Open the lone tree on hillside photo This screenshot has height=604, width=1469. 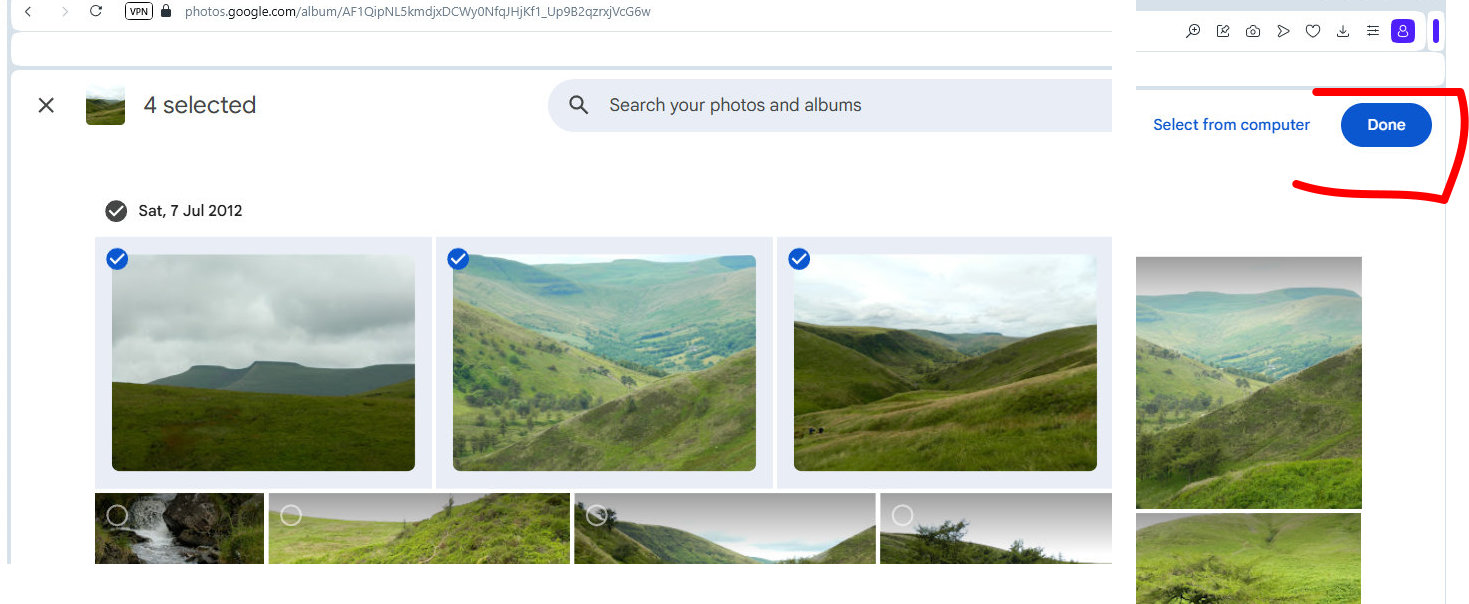(996, 529)
